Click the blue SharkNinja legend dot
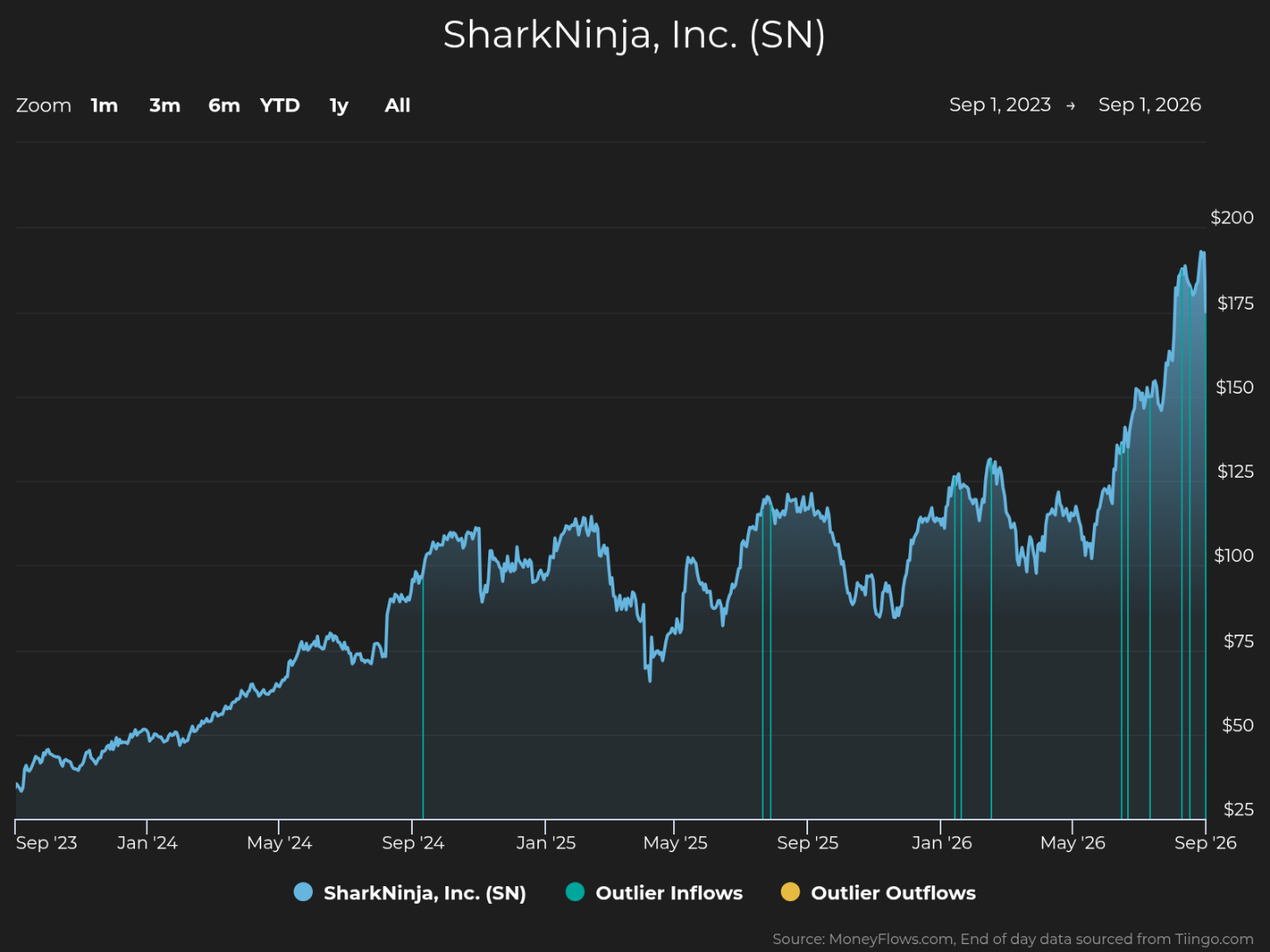This screenshot has height=952, width=1270. [303, 892]
